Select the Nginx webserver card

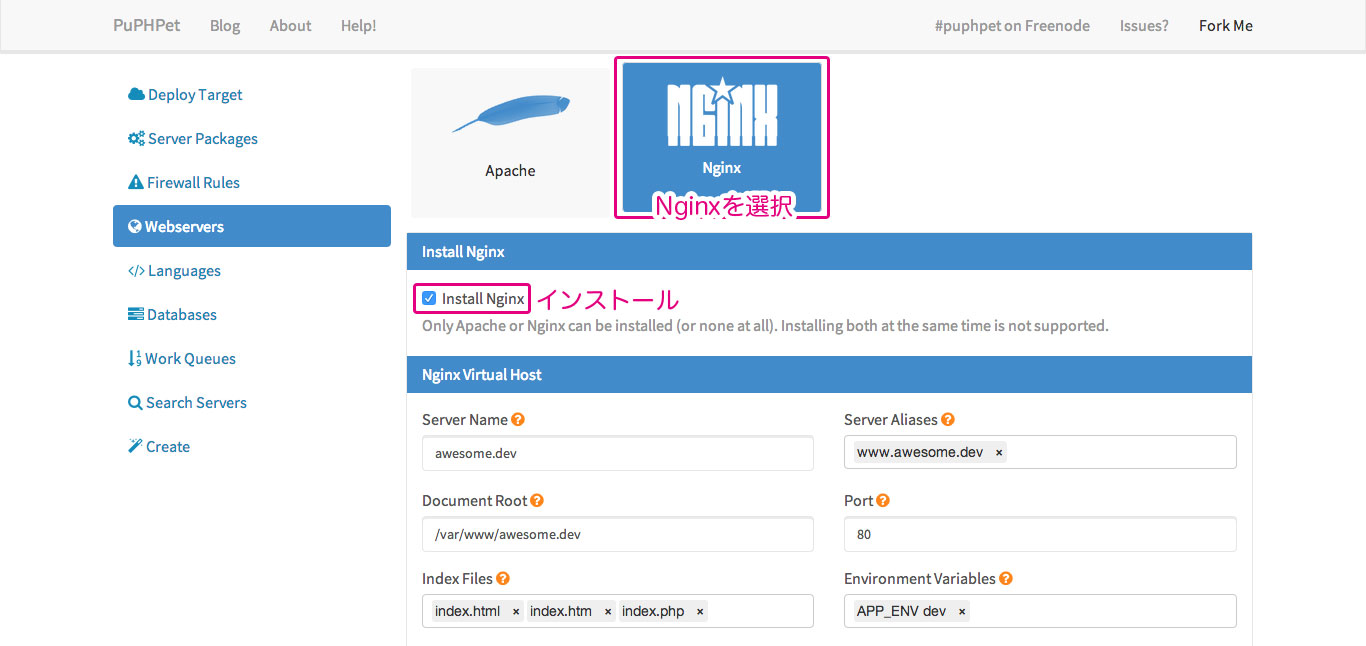click(721, 138)
